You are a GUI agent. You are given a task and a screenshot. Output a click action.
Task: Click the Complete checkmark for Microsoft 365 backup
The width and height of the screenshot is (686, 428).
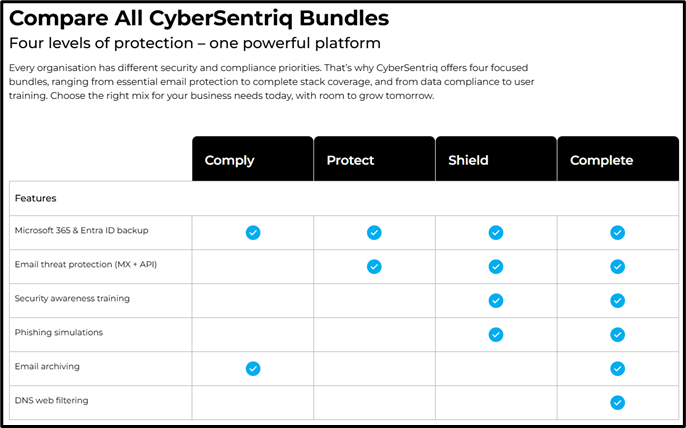point(617,233)
